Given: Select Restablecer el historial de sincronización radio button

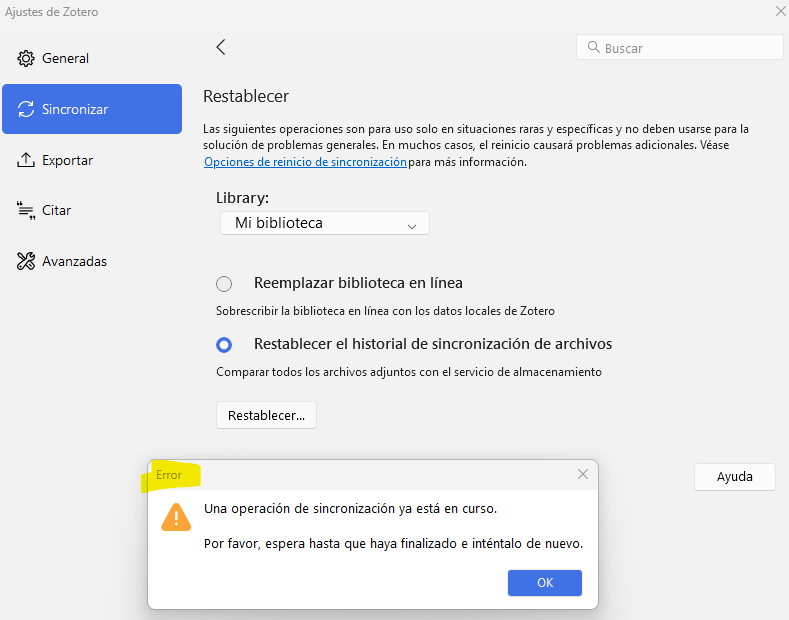Looking at the screenshot, I should pyautogui.click(x=224, y=345).
